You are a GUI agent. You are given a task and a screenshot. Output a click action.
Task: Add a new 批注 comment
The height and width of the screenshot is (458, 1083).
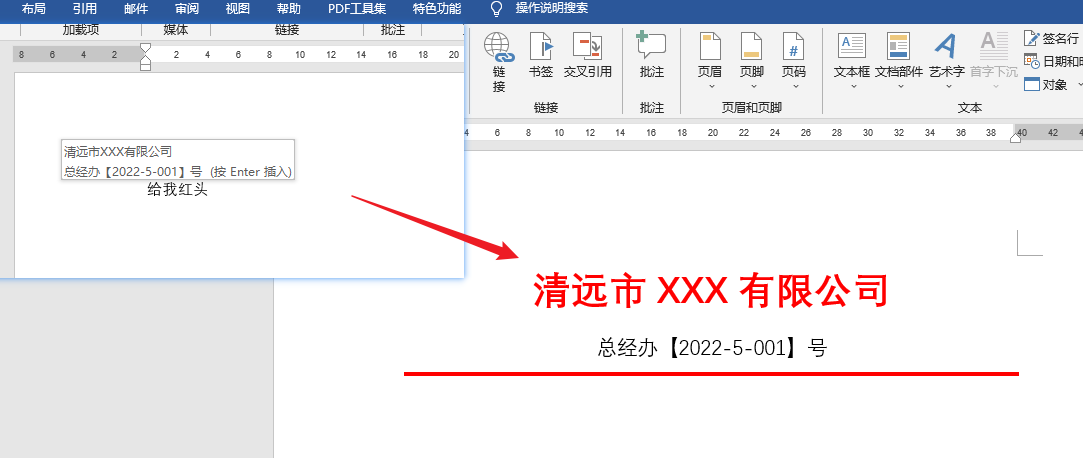(x=651, y=55)
